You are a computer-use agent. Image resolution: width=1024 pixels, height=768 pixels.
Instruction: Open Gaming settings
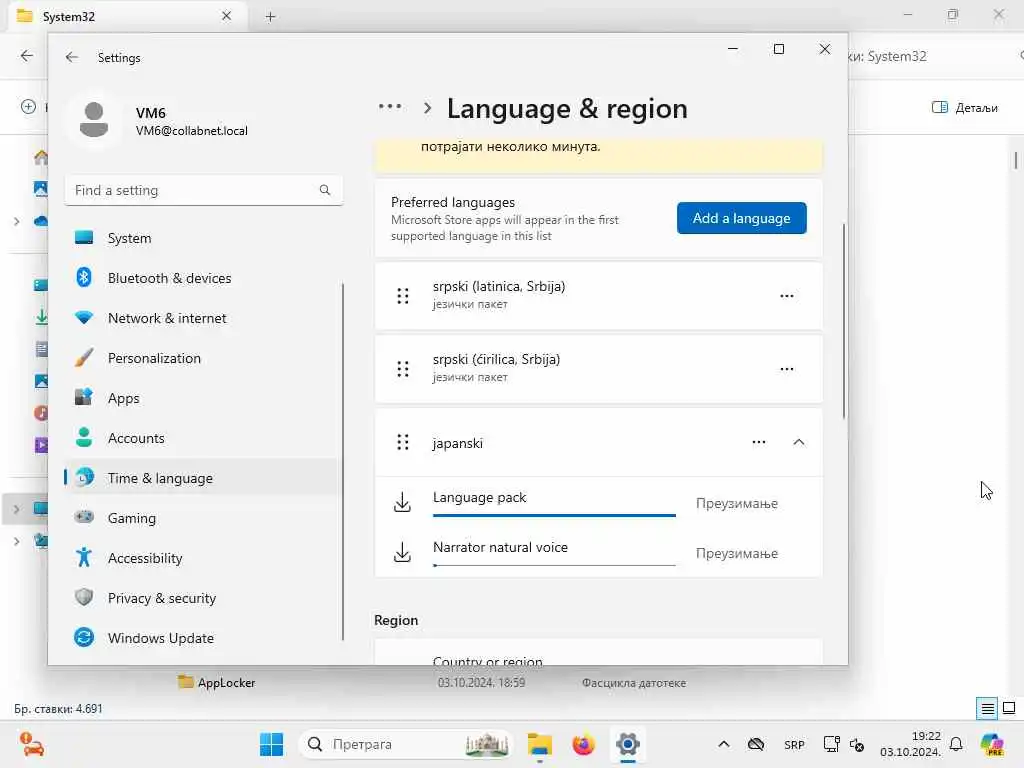204,518
